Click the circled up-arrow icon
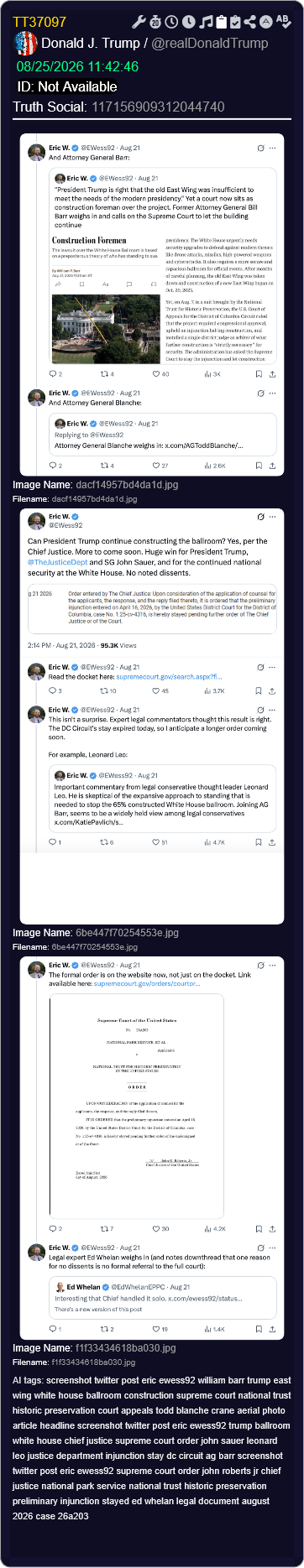Viewport: 304px width, 1568px height. (265, 22)
